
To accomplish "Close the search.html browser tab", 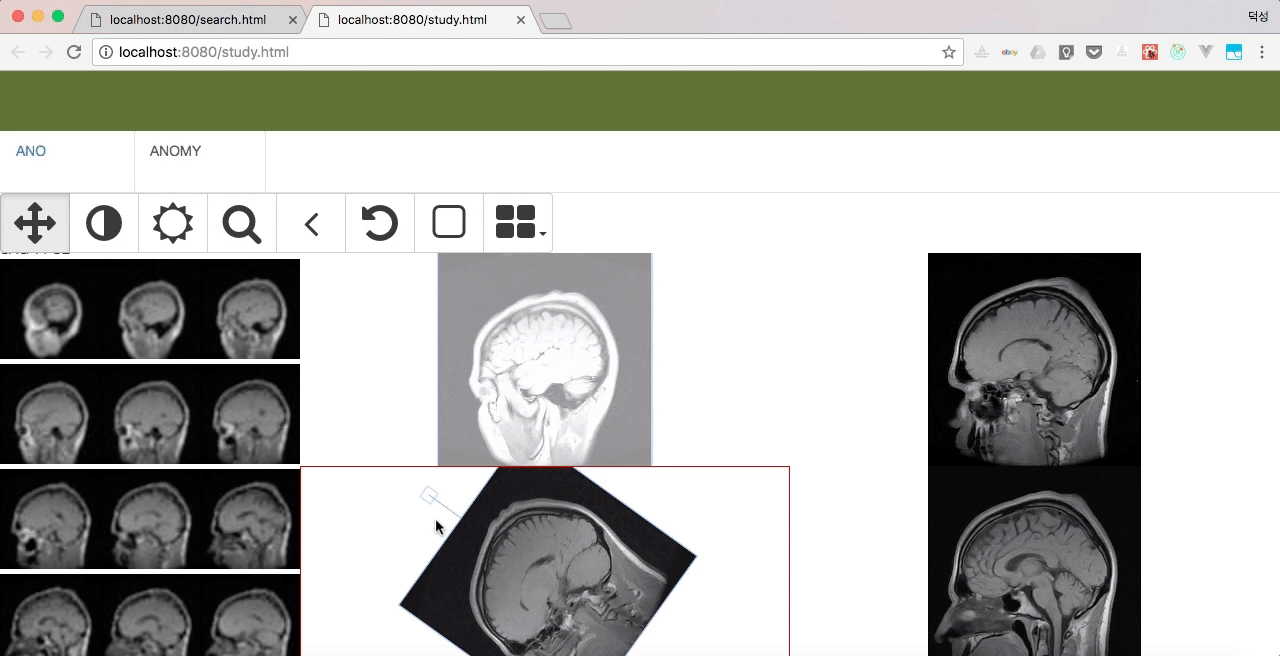I will coord(293,20).
